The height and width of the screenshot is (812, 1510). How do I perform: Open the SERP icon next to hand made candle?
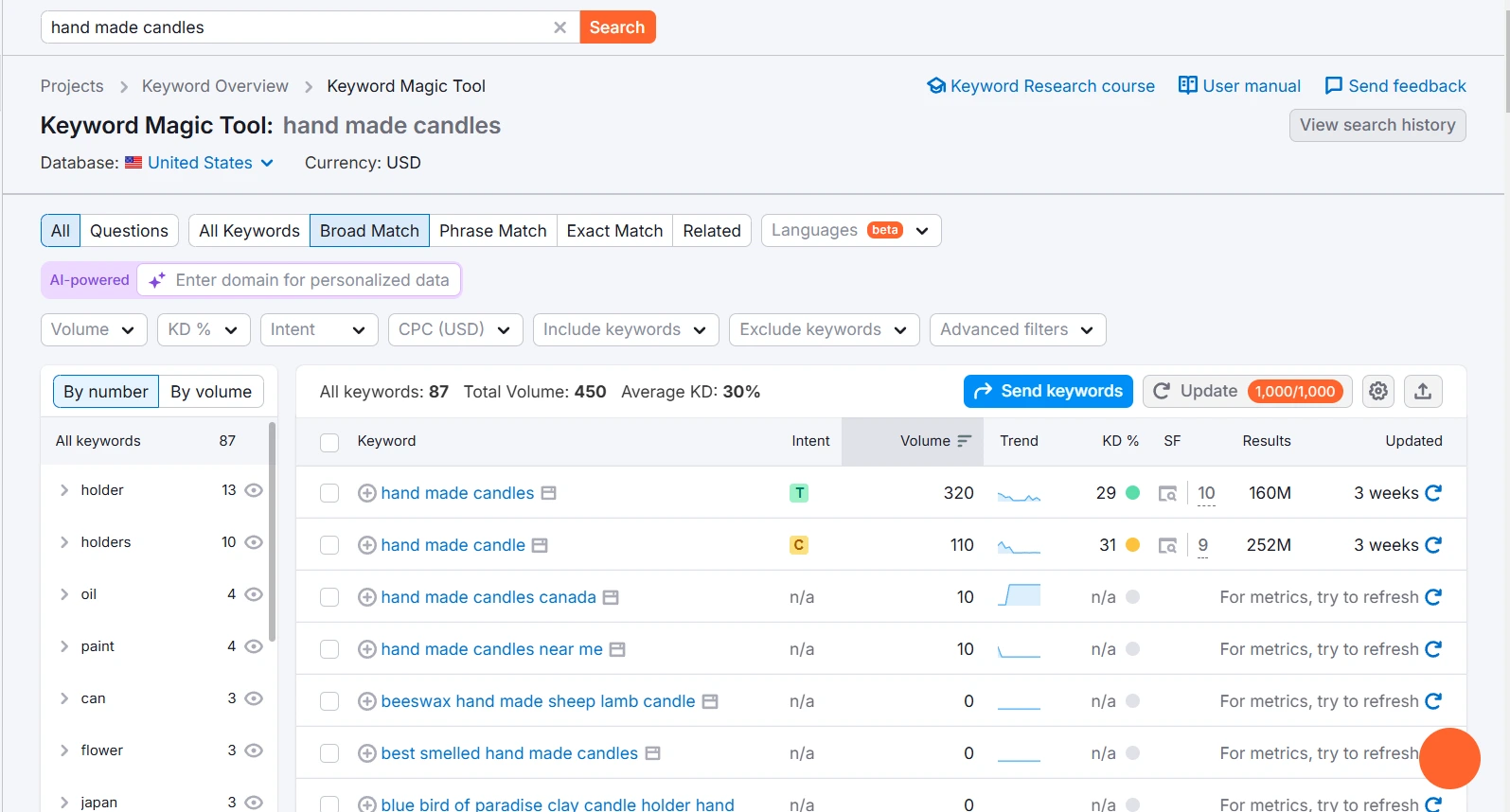coord(540,545)
